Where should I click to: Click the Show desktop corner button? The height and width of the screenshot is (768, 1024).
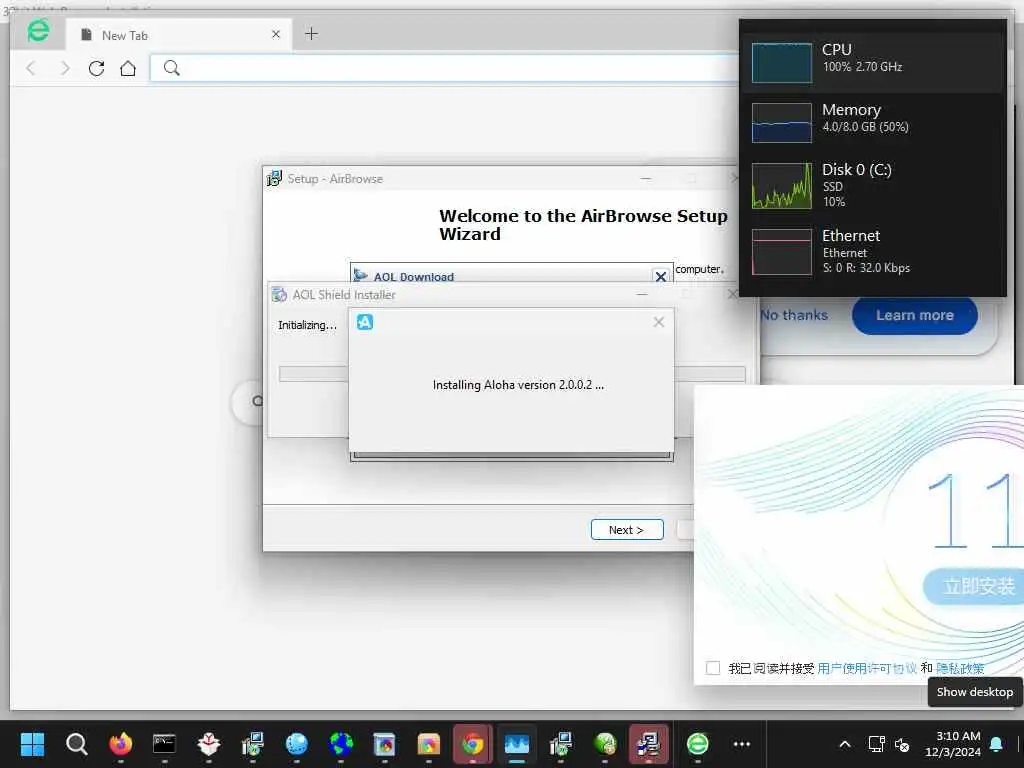click(1019, 744)
